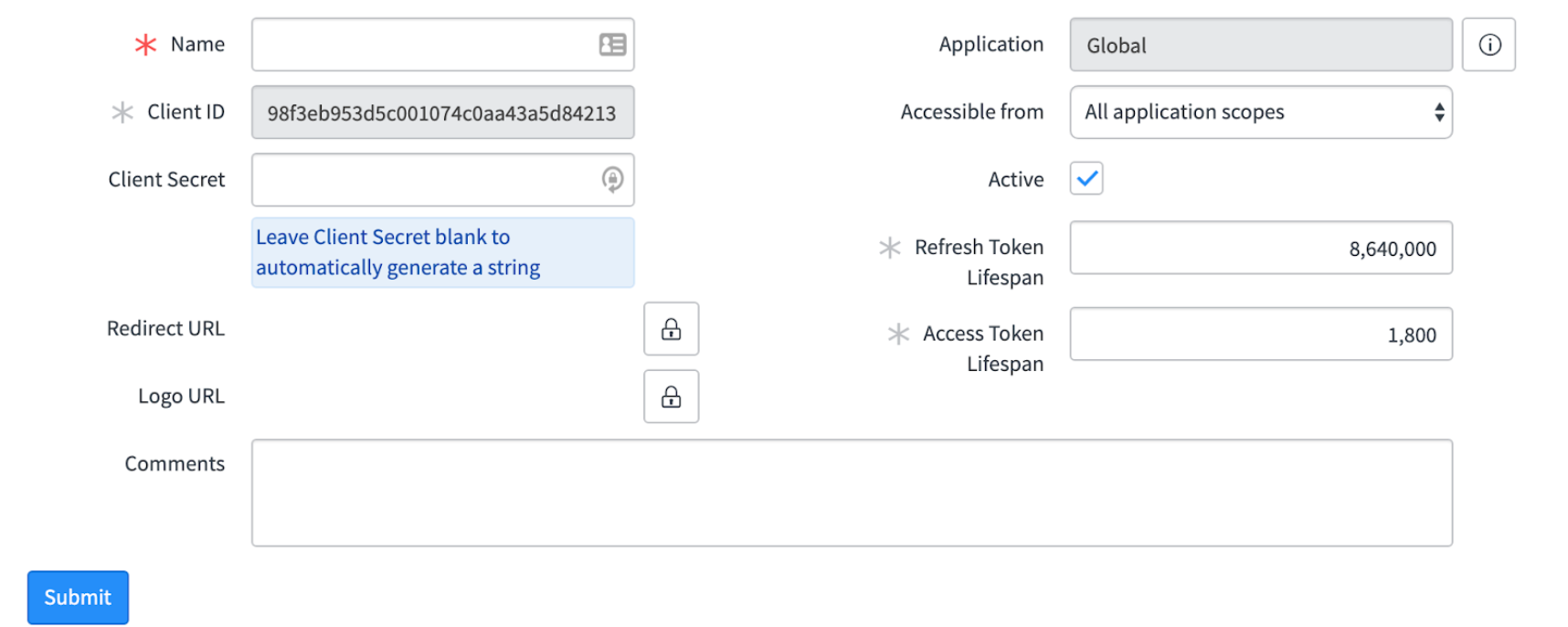This screenshot has height=627, width=1568.
Task: Click the Active field label
Action: point(1015,179)
